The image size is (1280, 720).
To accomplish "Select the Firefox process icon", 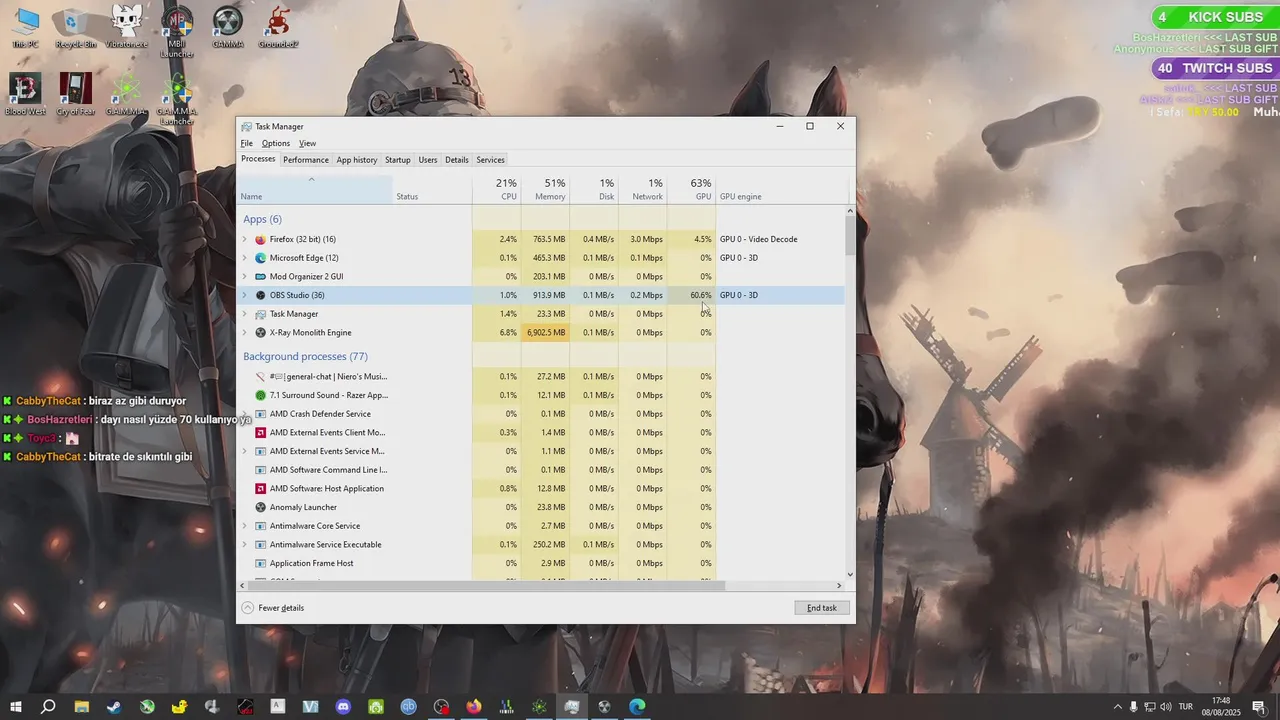I will click(x=260, y=239).
